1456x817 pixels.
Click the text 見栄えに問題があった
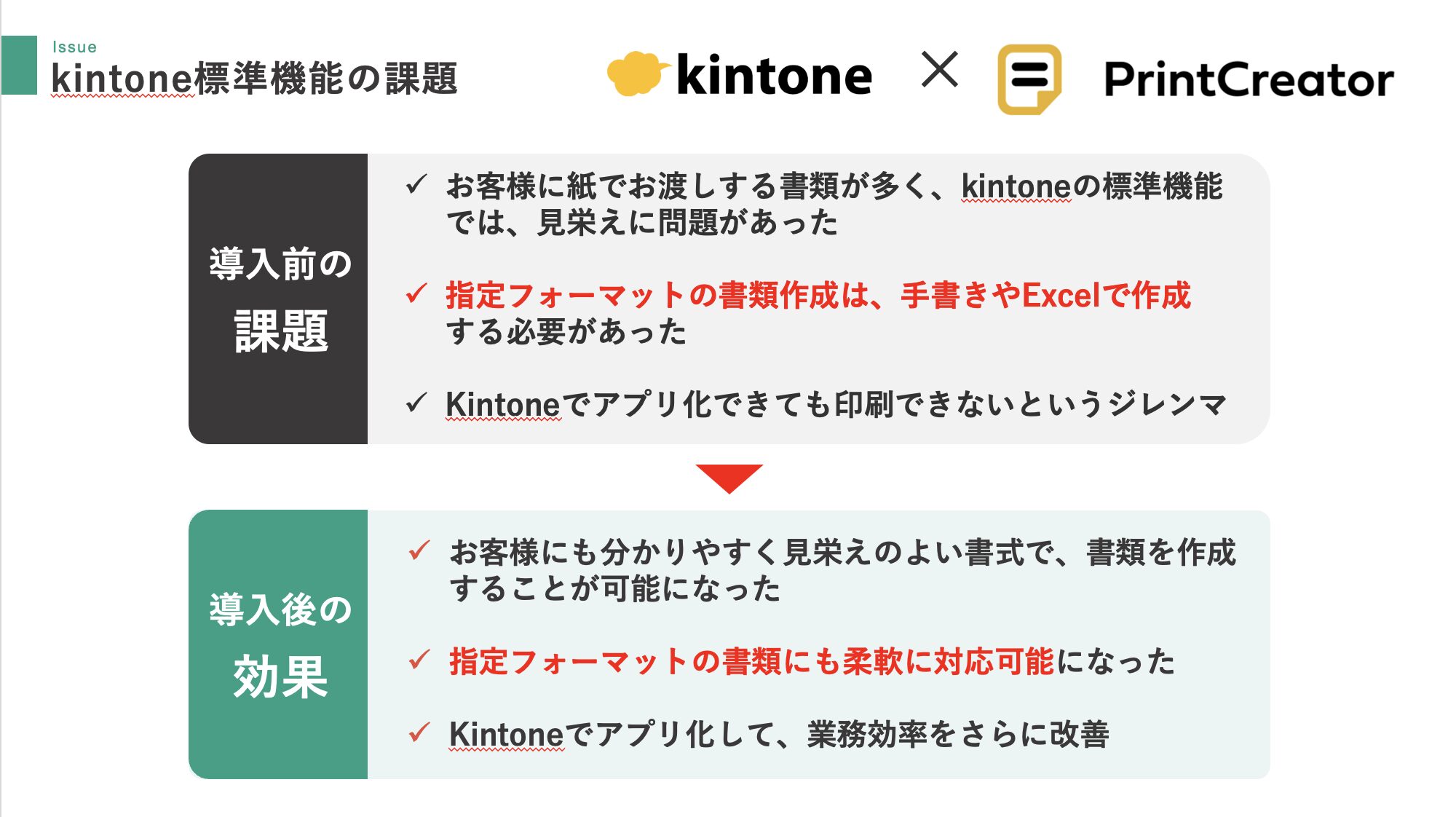pyautogui.click(x=687, y=223)
